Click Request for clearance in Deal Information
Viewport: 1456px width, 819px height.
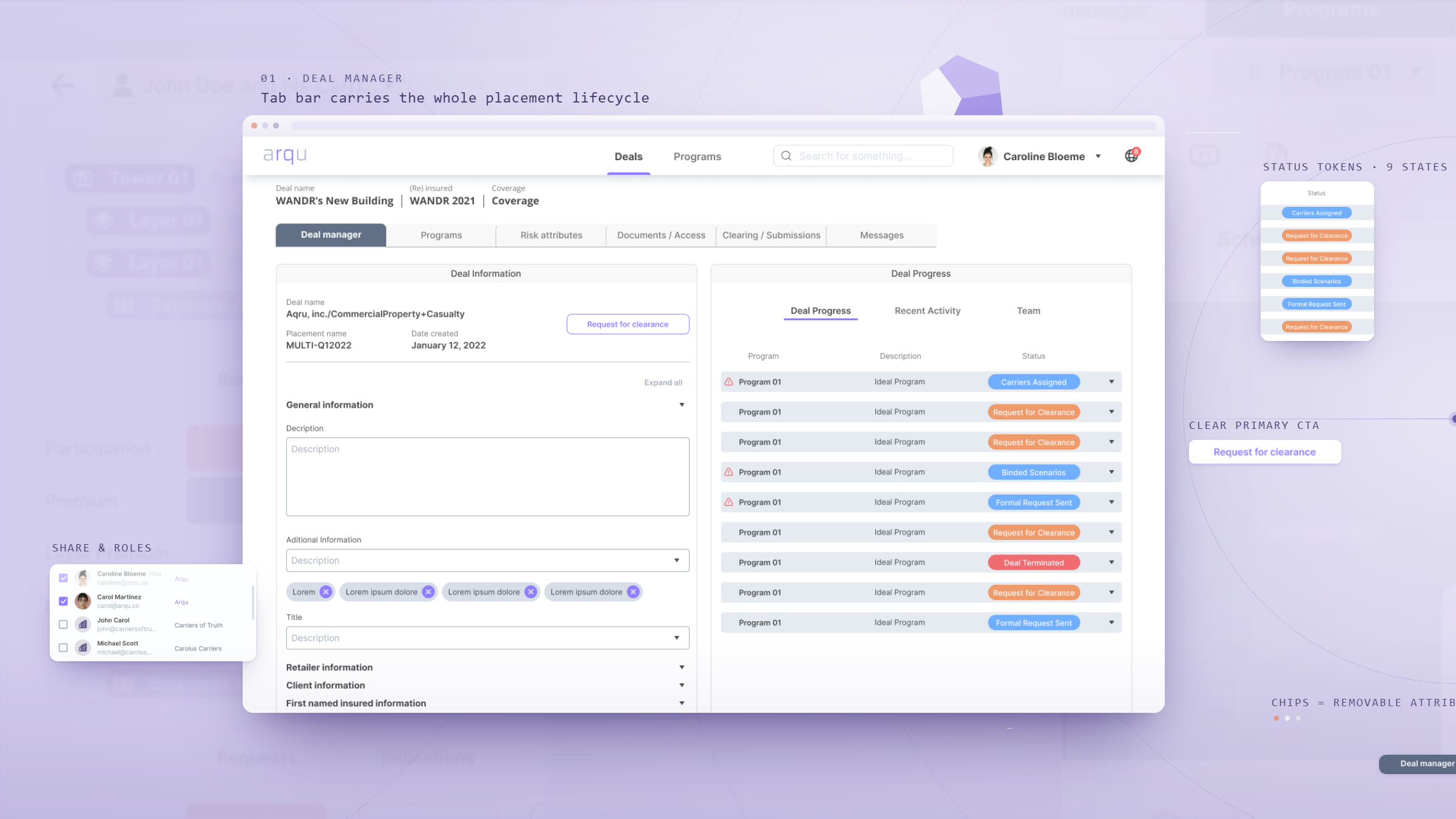[x=628, y=324]
